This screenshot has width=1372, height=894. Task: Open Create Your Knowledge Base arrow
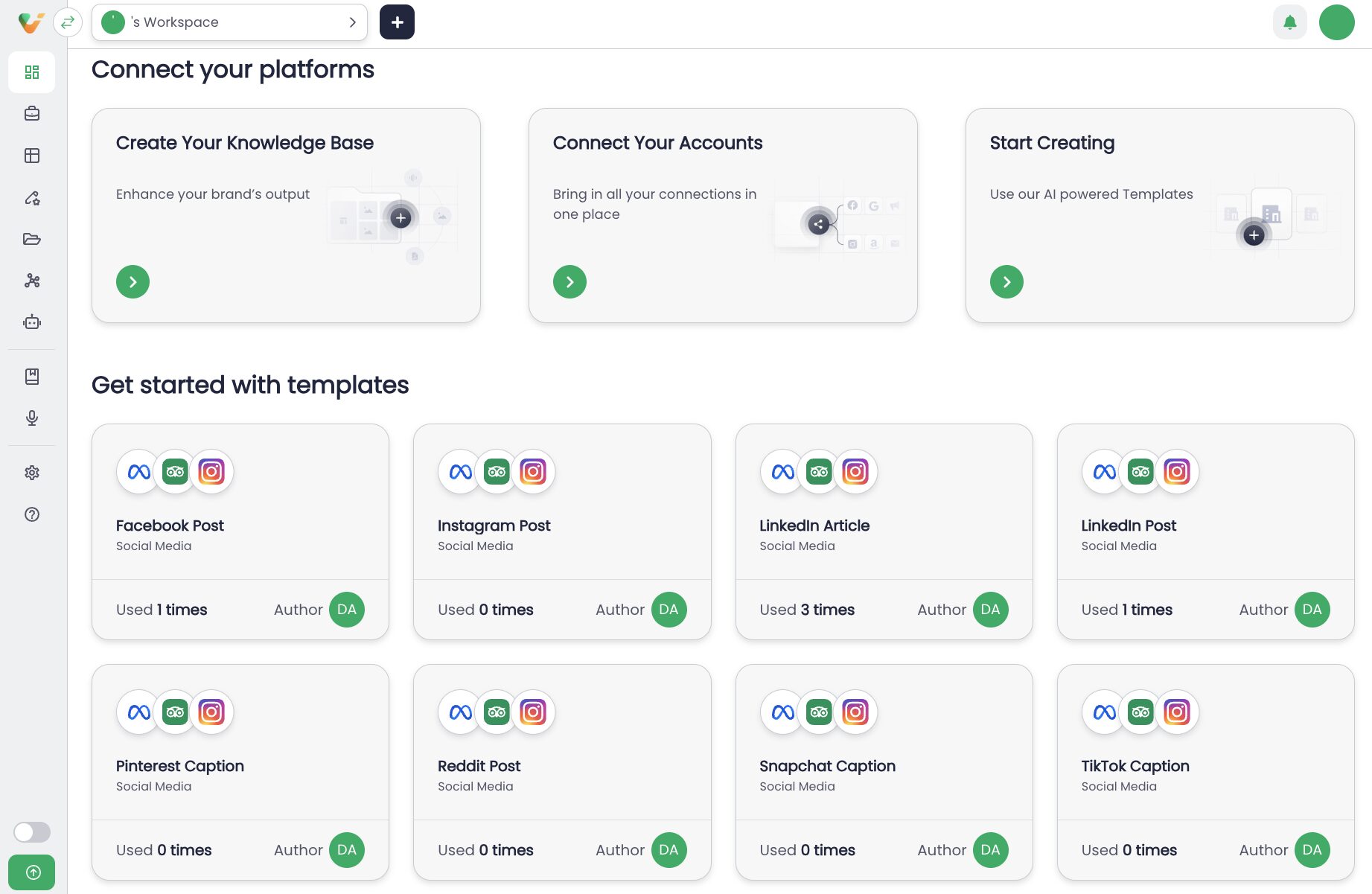[133, 282]
